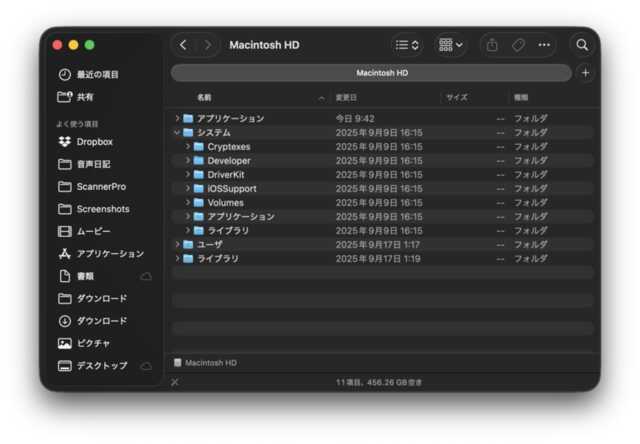Expand the top-level ライブラリ folder
Image resolution: width=640 pixels, height=444 pixels.
click(177, 258)
